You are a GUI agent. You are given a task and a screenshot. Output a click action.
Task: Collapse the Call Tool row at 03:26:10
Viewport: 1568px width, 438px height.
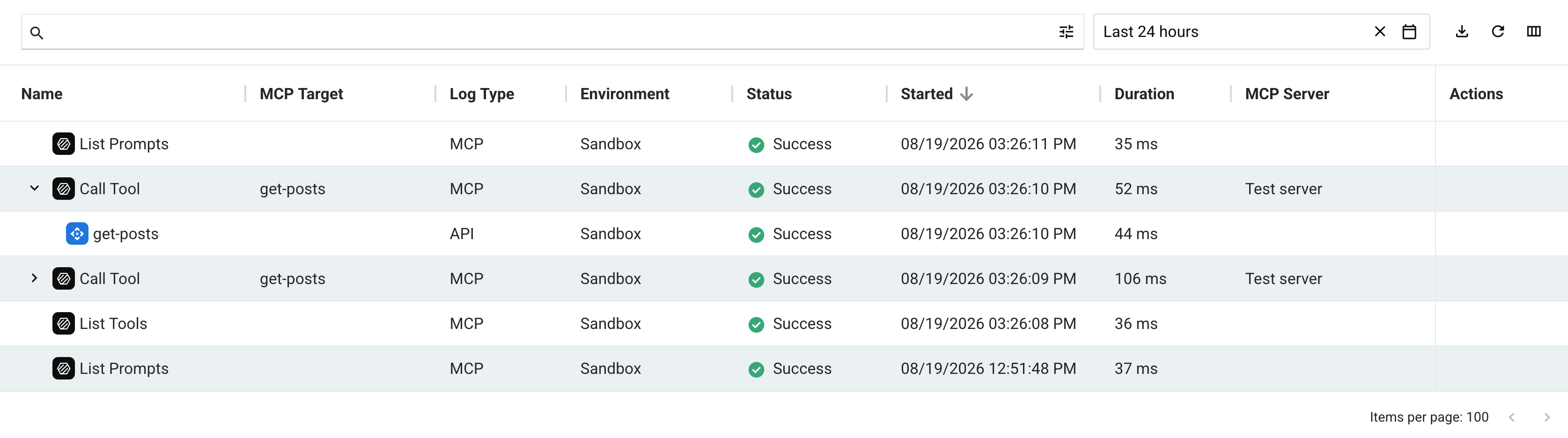click(x=35, y=189)
